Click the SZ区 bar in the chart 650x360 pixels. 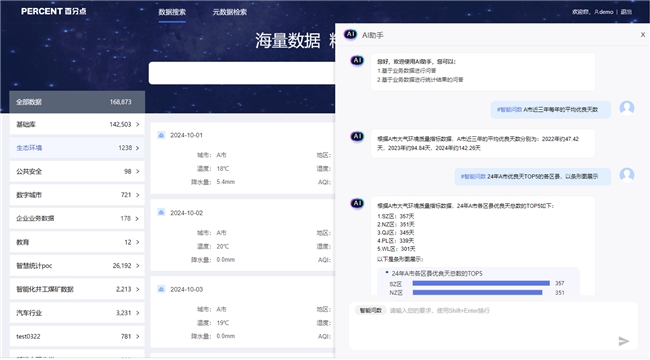(481, 283)
